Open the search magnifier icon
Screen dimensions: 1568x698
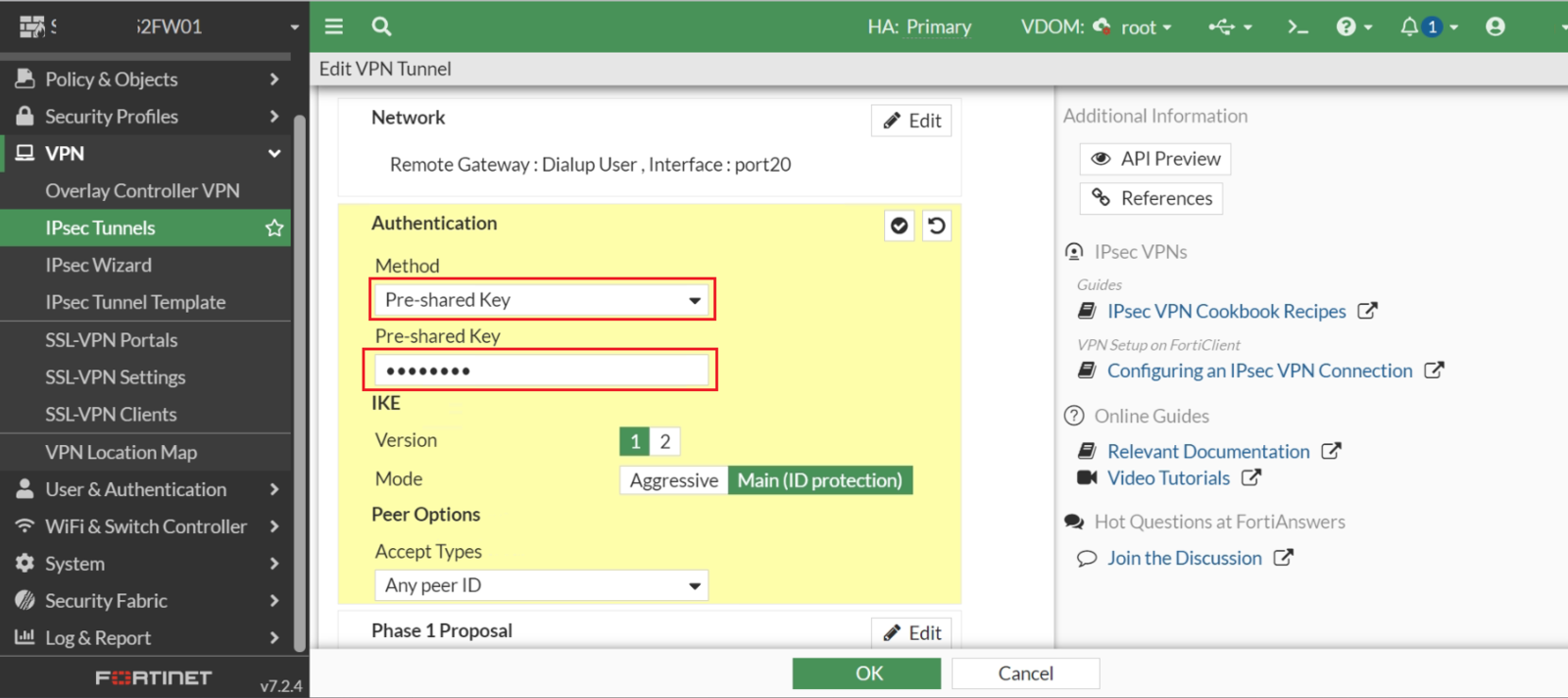(381, 26)
